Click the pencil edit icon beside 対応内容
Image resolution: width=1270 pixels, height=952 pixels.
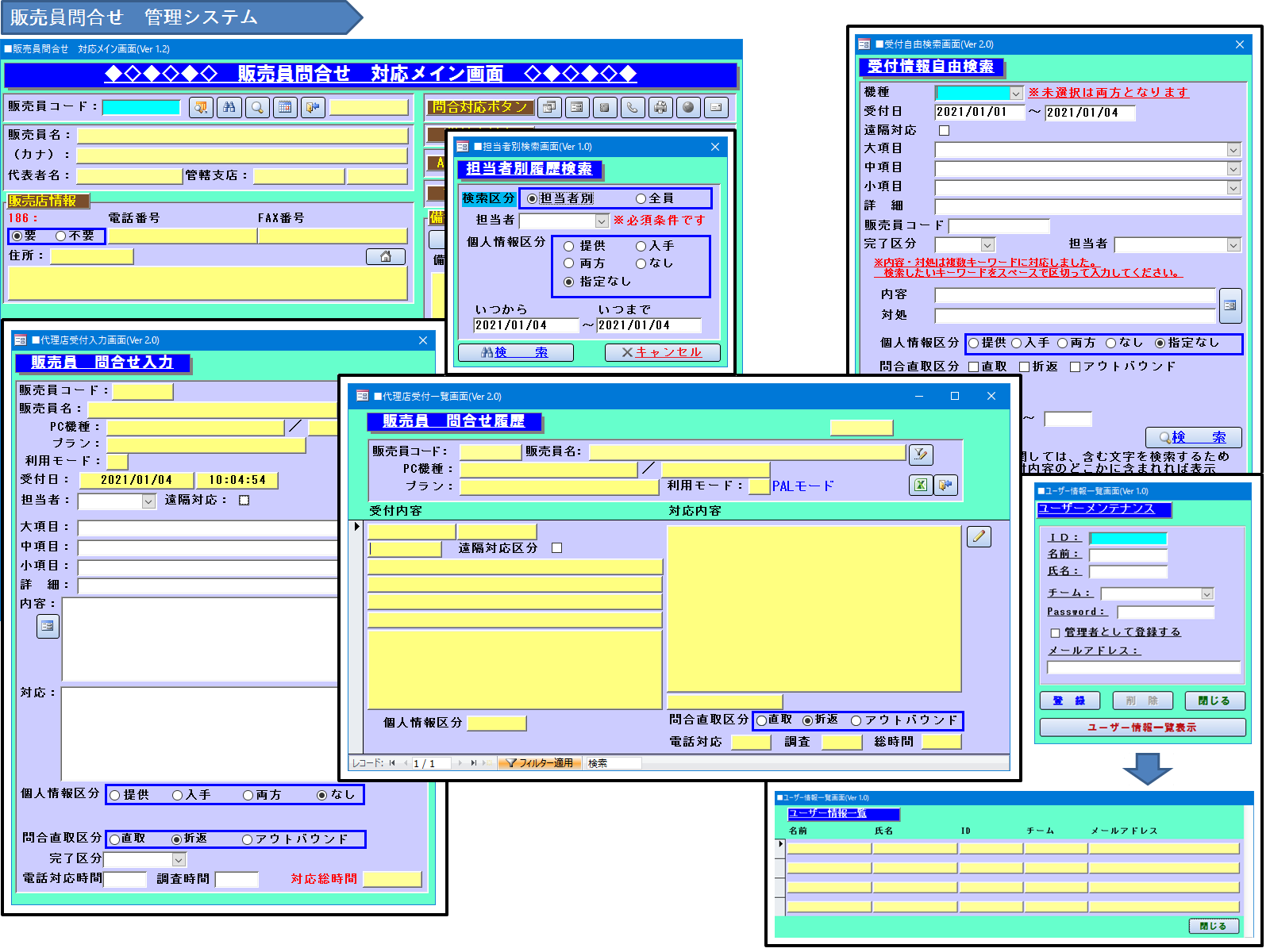click(979, 537)
